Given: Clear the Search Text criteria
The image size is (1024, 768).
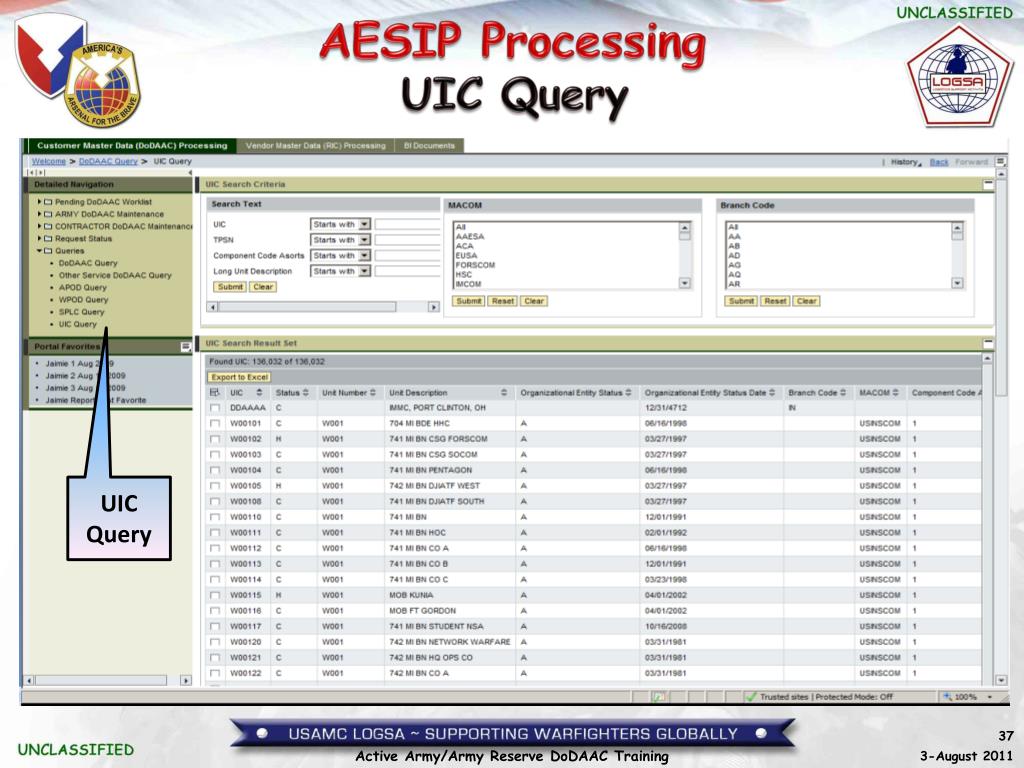Looking at the screenshot, I should pyautogui.click(x=263, y=287).
